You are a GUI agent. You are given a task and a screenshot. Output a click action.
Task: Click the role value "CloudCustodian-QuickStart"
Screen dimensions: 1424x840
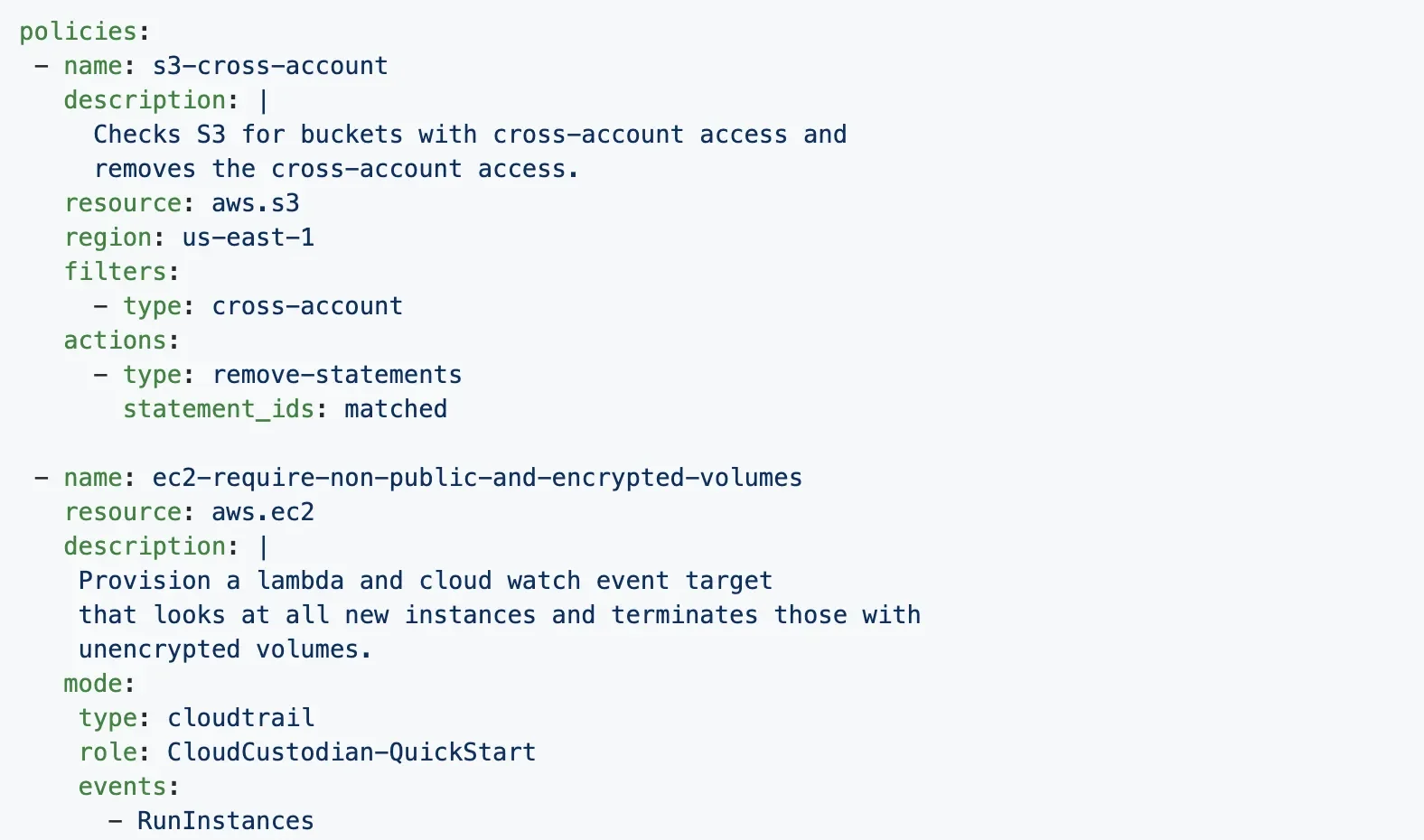click(x=351, y=752)
